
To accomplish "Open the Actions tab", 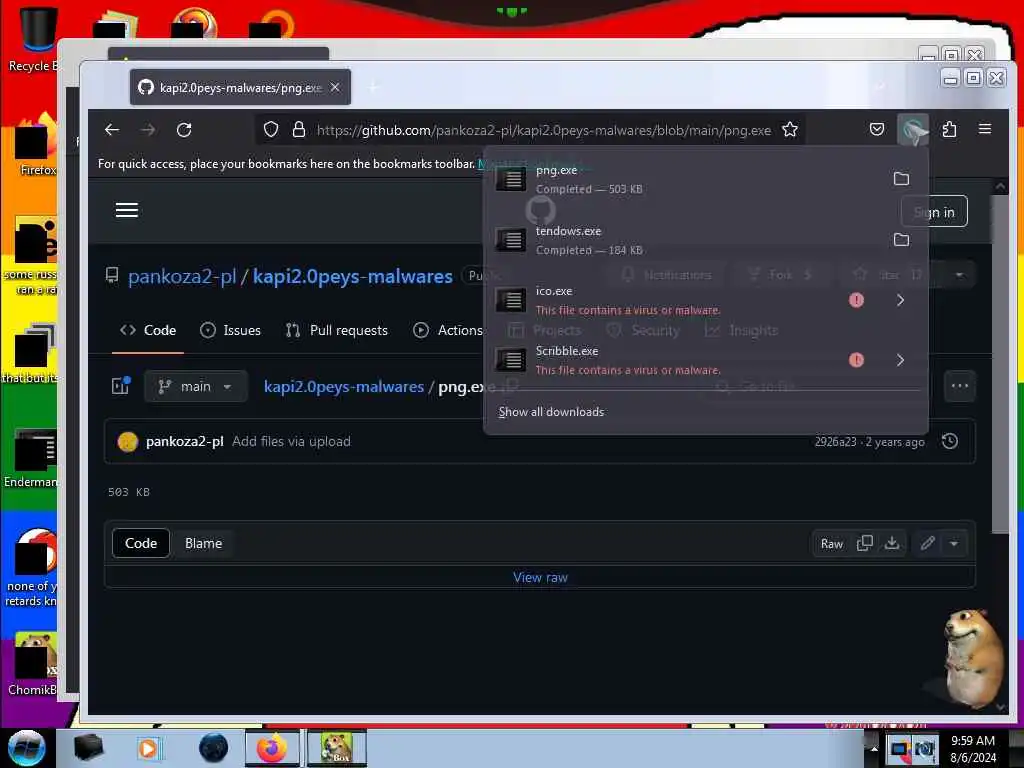I will click(x=449, y=330).
